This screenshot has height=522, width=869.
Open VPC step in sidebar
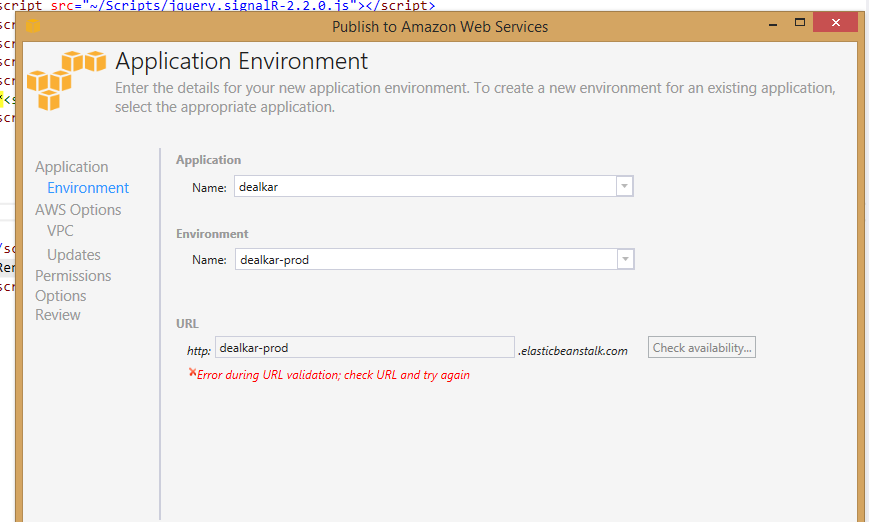[x=60, y=231]
